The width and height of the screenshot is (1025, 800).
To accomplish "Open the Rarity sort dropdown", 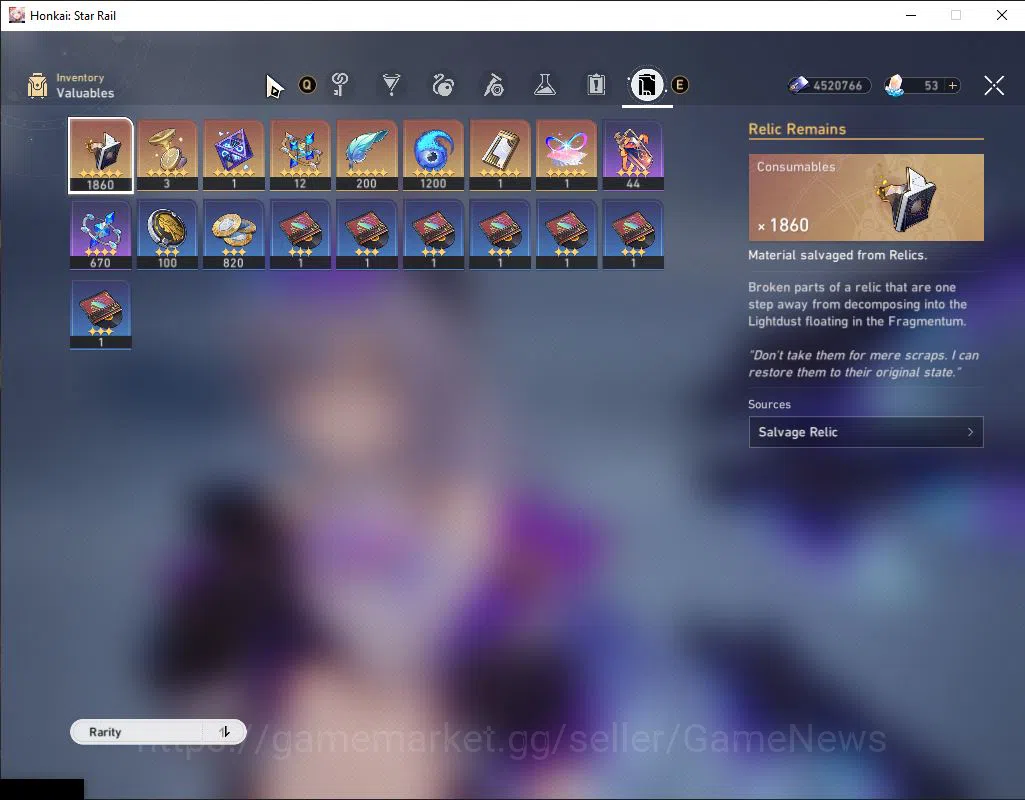I will [x=136, y=732].
